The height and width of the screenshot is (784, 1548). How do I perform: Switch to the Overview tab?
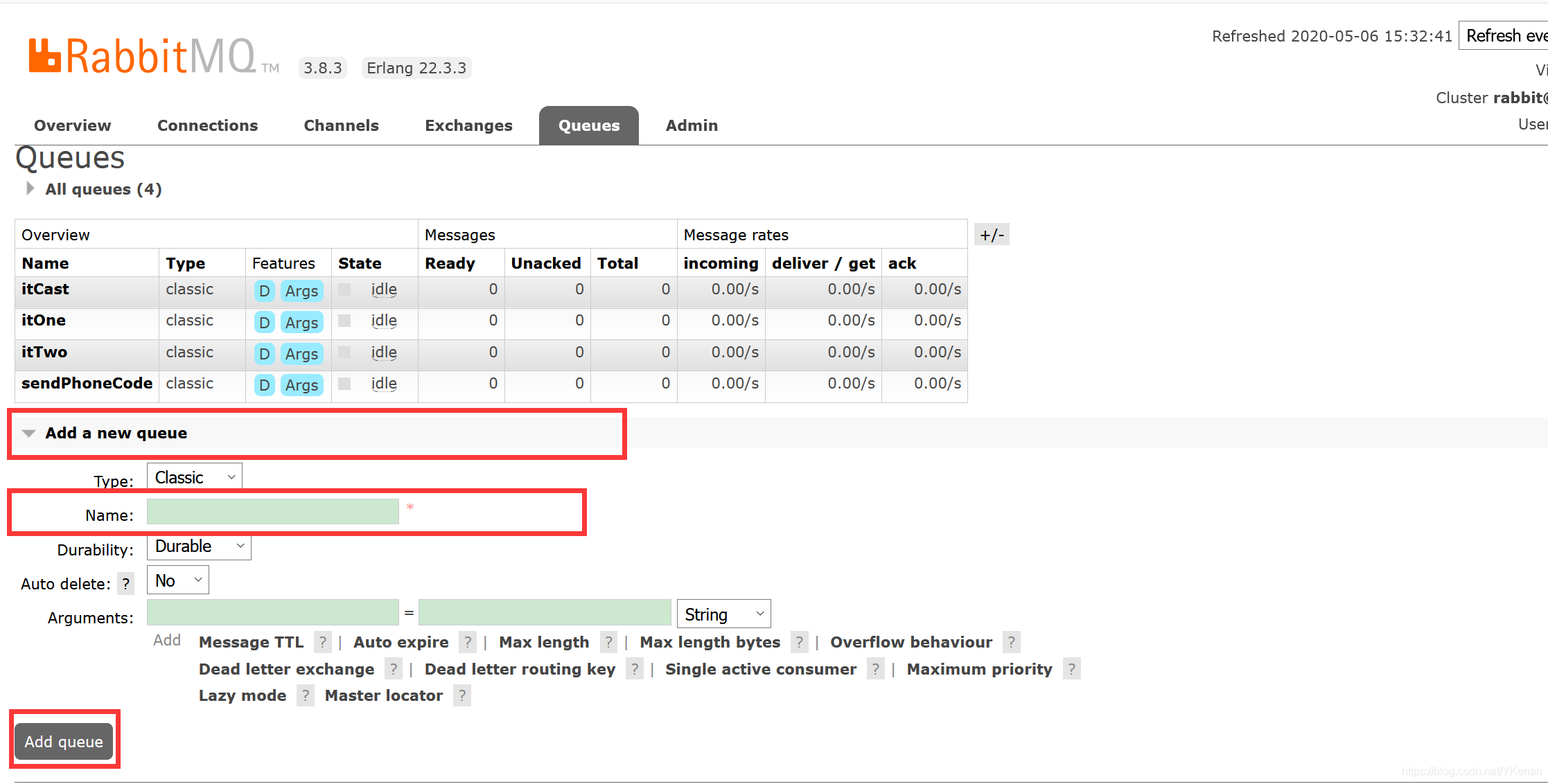coord(72,125)
